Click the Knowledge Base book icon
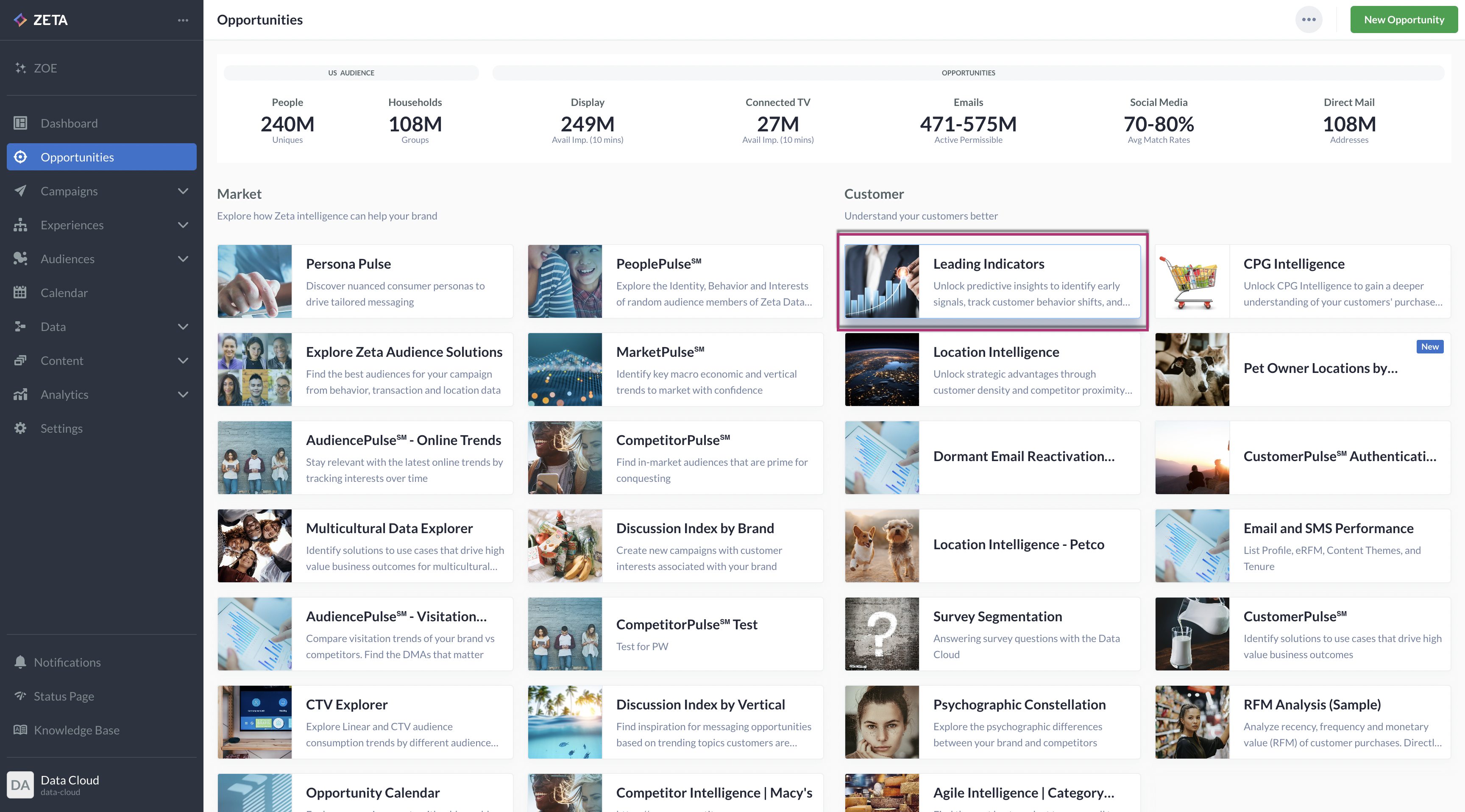 [x=20, y=729]
